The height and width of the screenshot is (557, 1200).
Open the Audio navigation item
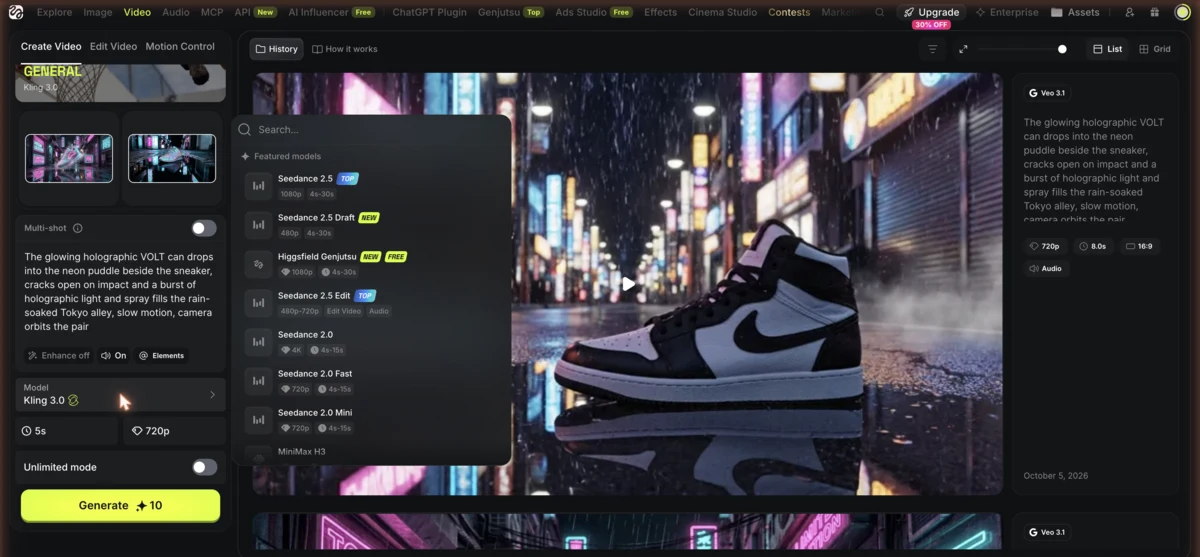tap(176, 12)
